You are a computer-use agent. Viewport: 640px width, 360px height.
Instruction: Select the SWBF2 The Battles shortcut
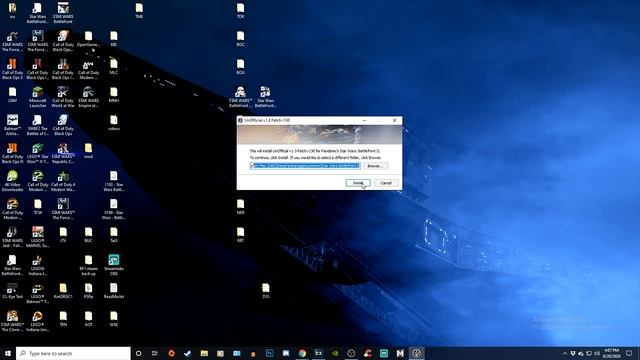[38, 125]
